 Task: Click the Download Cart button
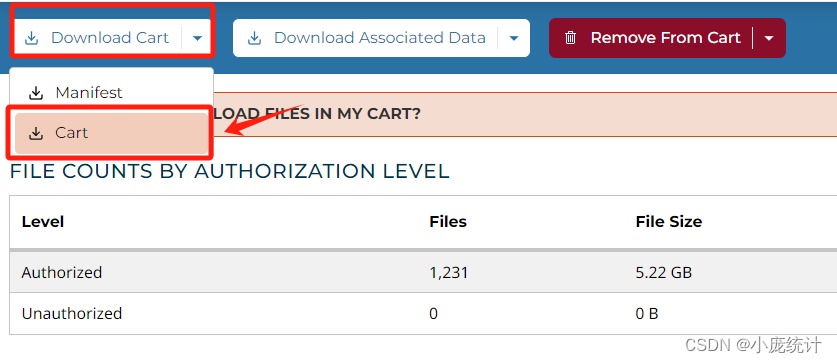98,38
